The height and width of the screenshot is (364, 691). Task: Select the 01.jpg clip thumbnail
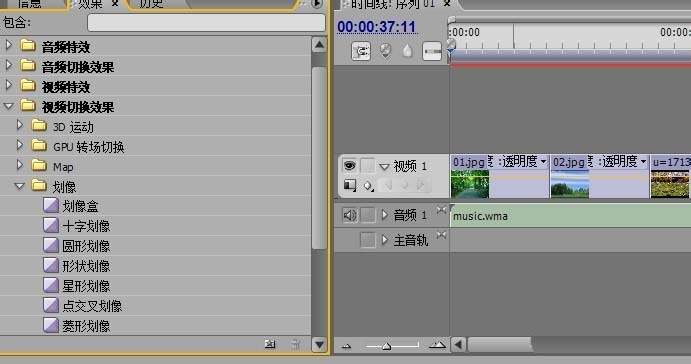click(x=470, y=184)
